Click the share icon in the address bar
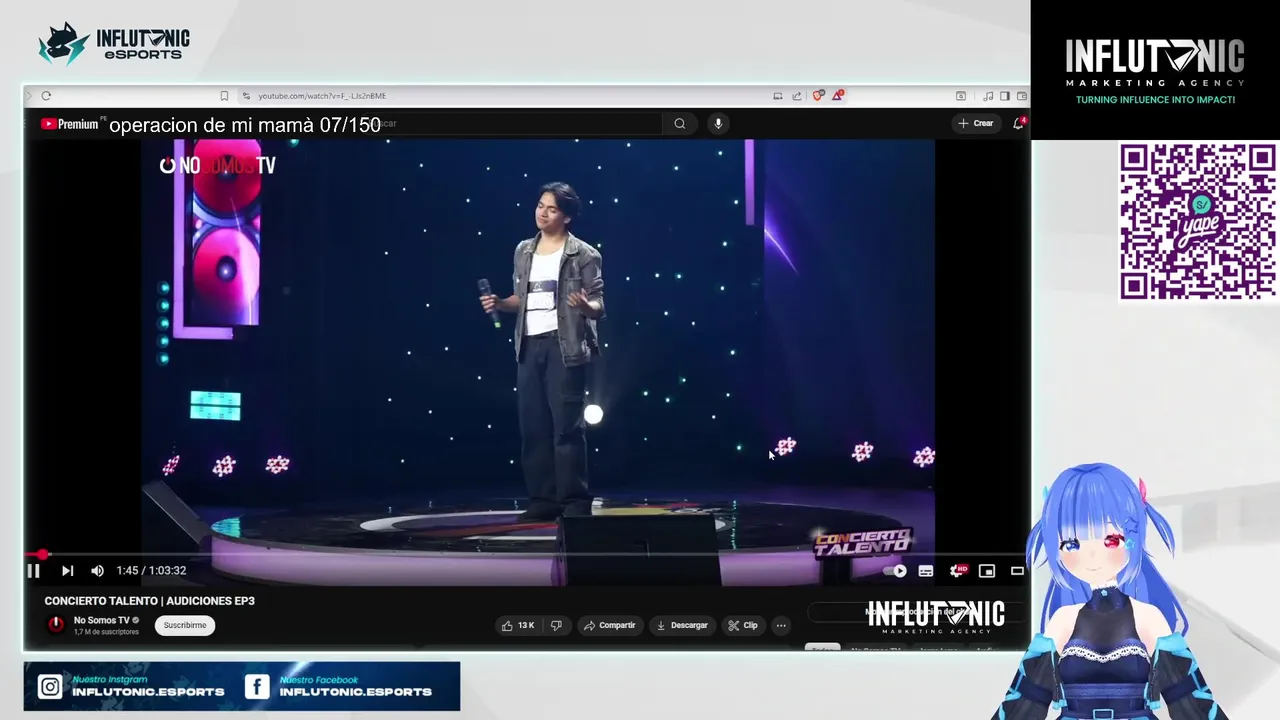The height and width of the screenshot is (720, 1280). (x=797, y=96)
